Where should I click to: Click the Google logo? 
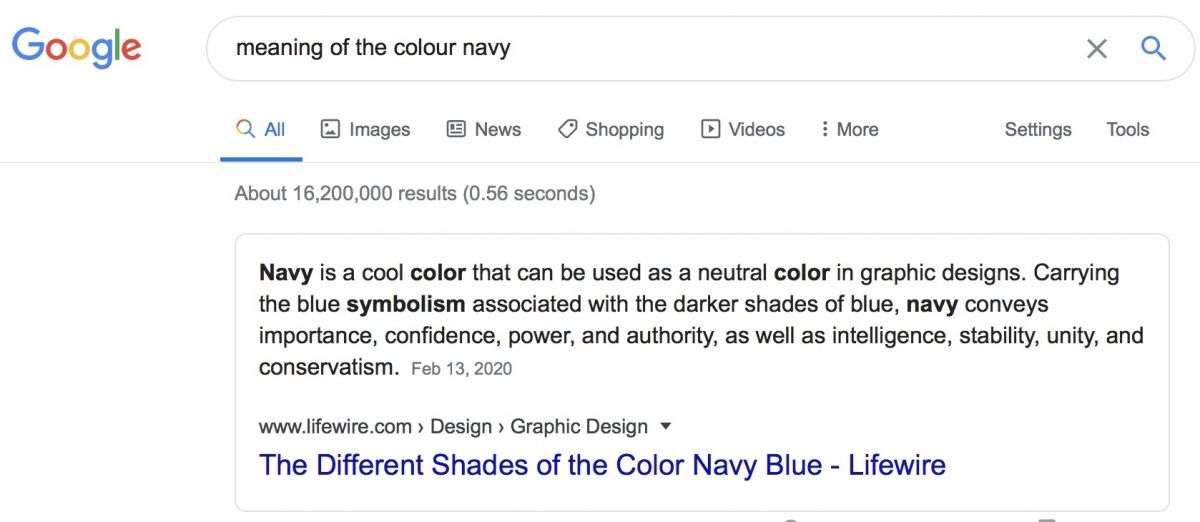pos(77,49)
